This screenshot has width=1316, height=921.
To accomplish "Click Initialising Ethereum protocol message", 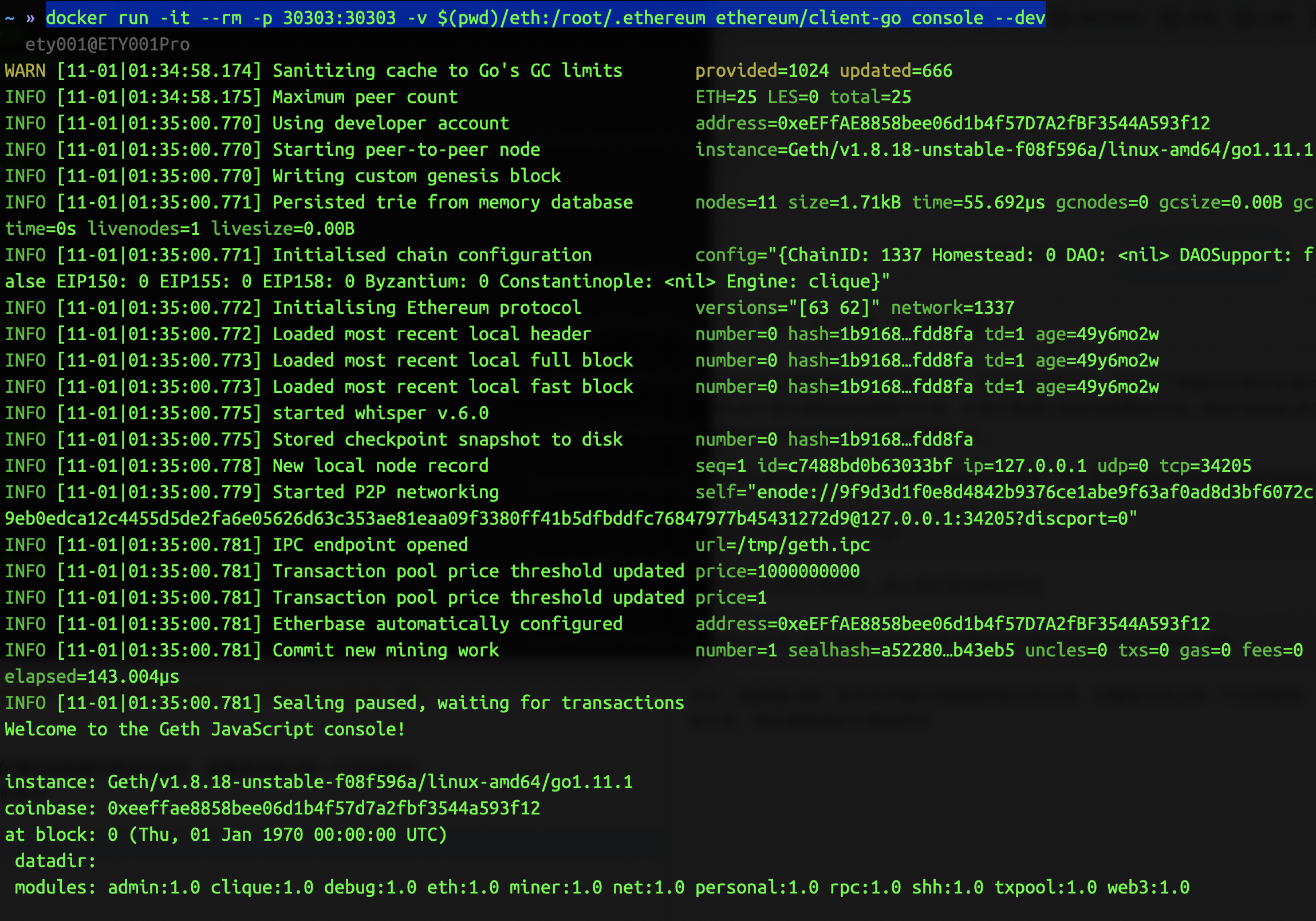I will [x=427, y=308].
